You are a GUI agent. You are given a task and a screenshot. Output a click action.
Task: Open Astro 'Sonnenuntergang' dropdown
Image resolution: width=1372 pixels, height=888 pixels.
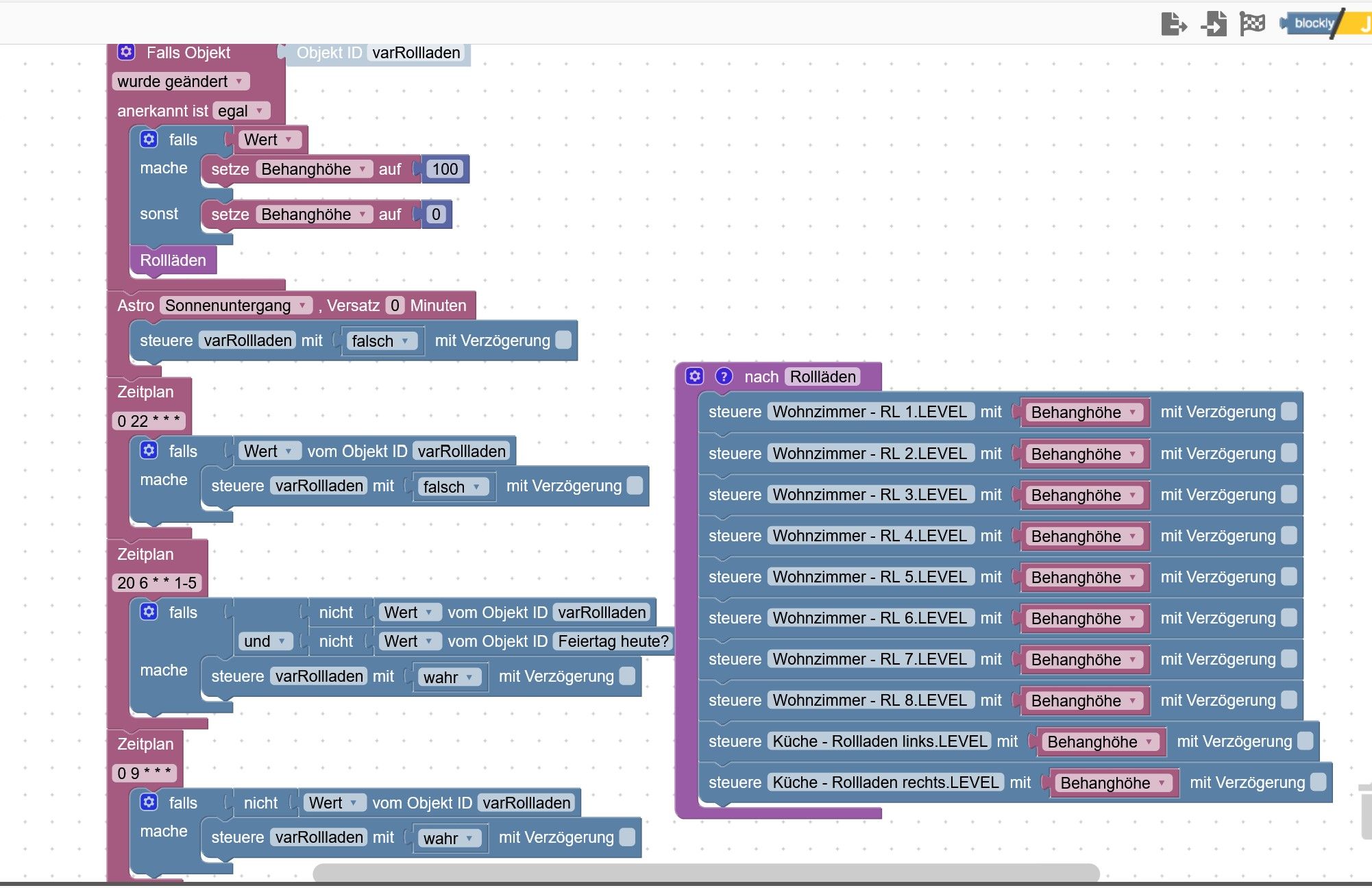tap(236, 306)
